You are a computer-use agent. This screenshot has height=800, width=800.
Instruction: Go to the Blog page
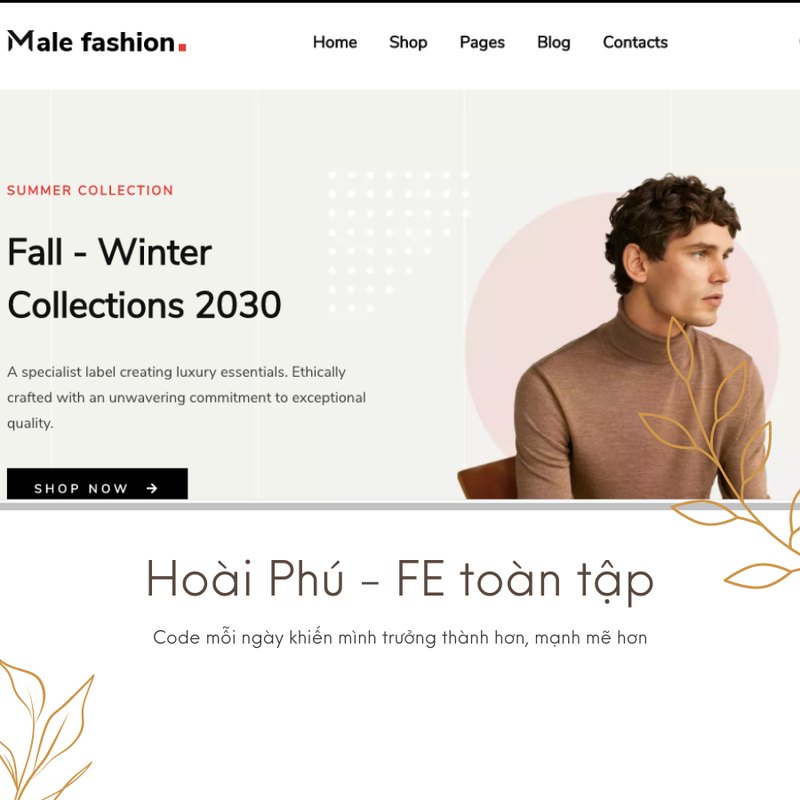click(554, 42)
